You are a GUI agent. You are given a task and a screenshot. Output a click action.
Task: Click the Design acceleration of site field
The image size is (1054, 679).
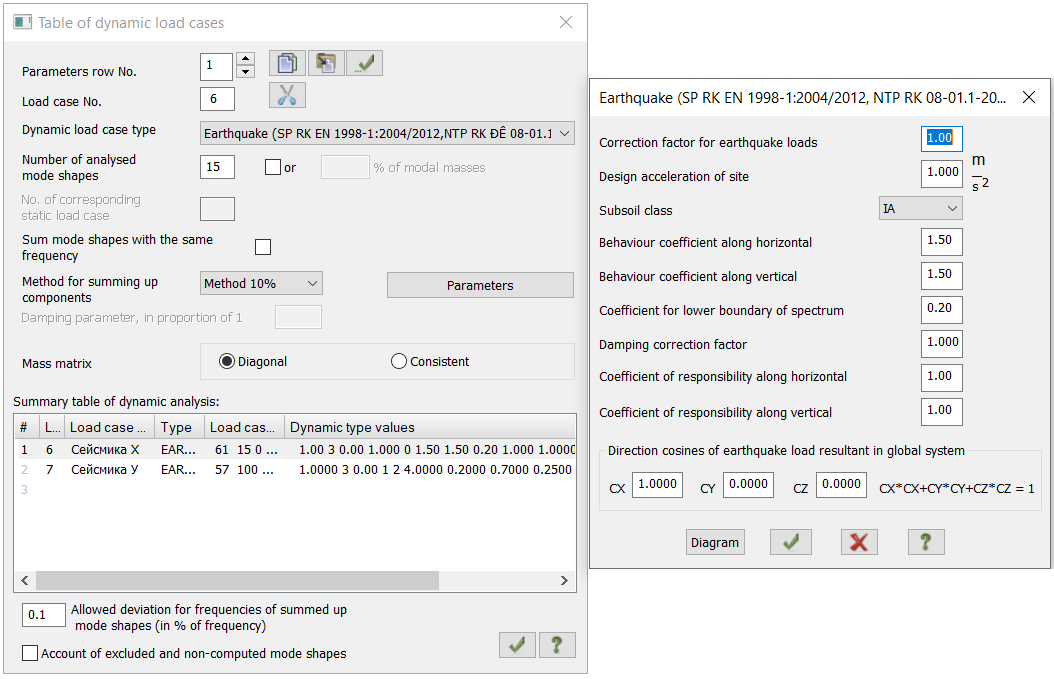pos(941,172)
